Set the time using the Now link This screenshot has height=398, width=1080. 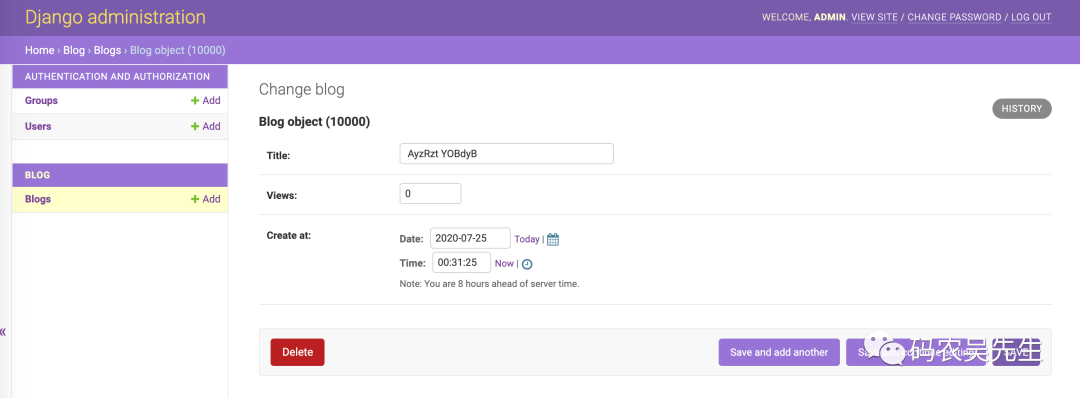click(504, 263)
